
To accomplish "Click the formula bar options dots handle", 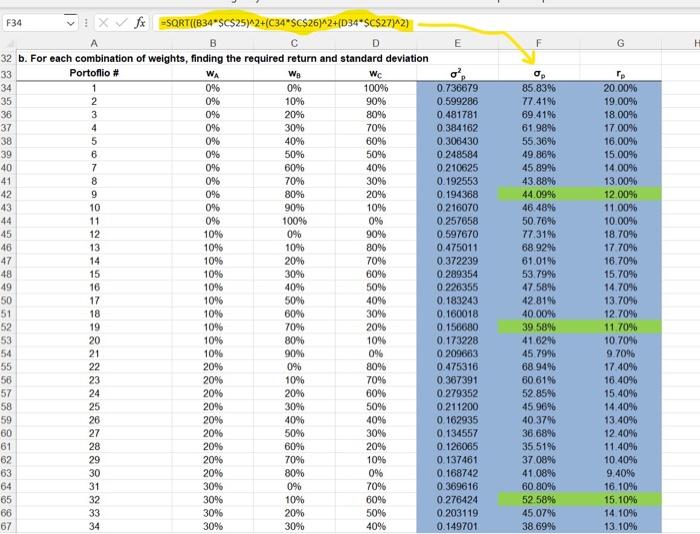I will (x=86, y=23).
